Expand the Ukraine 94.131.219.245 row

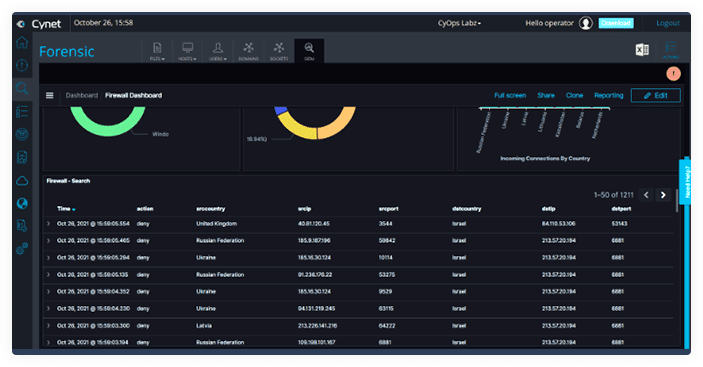pos(48,309)
